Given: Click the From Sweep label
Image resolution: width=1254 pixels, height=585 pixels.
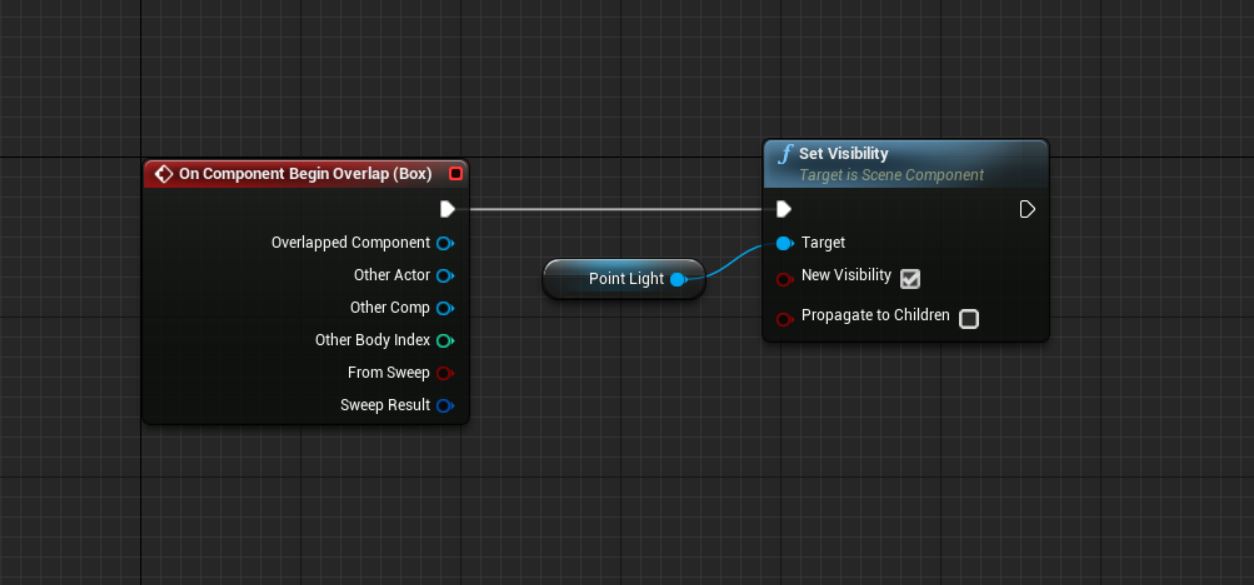Looking at the screenshot, I should click(389, 373).
